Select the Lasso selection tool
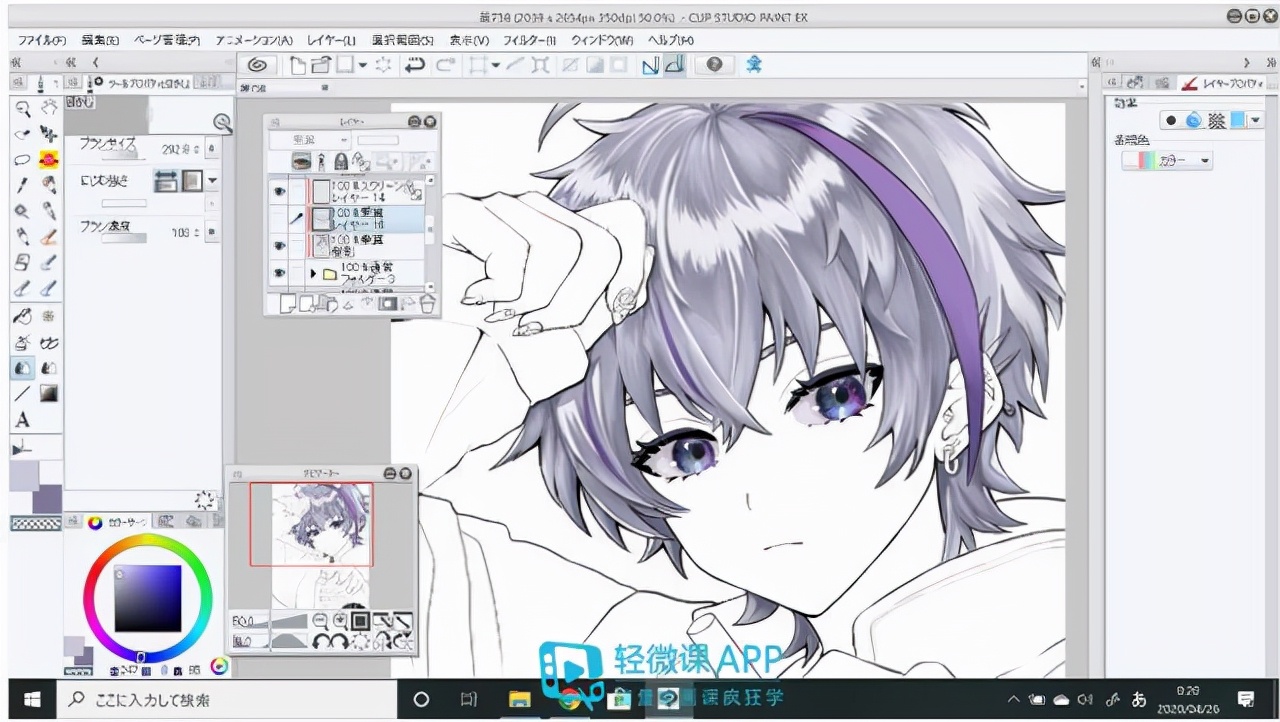This screenshot has width=1280, height=722. tap(22, 160)
